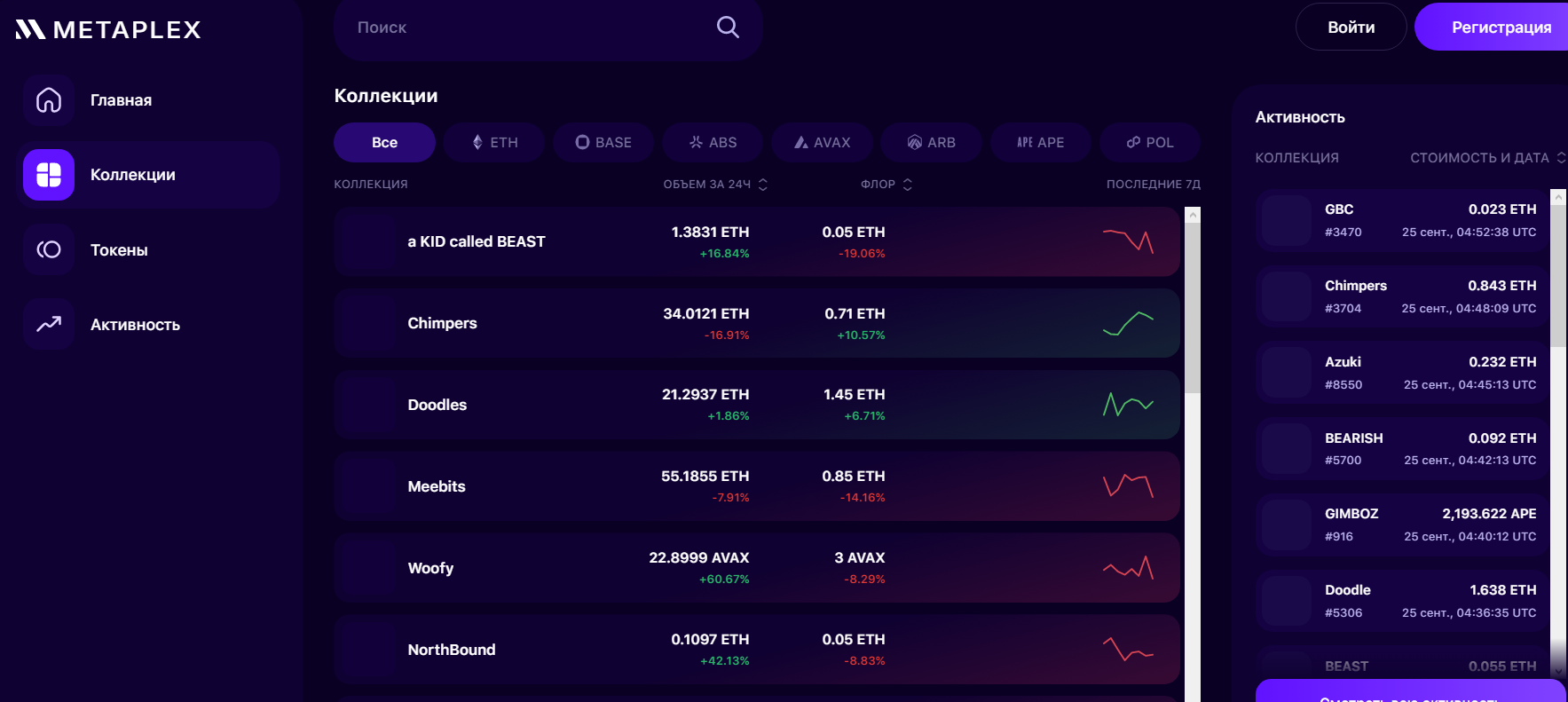The height and width of the screenshot is (702, 1568).
Task: Open BEARISH #5700 activity entry
Action: click(x=1402, y=449)
